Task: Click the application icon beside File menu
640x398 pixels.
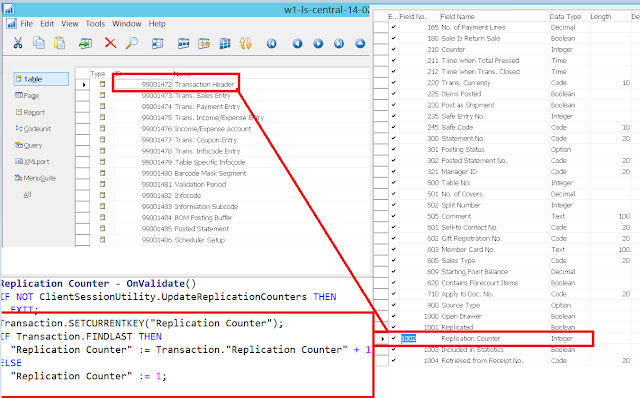Action: [x=11, y=24]
